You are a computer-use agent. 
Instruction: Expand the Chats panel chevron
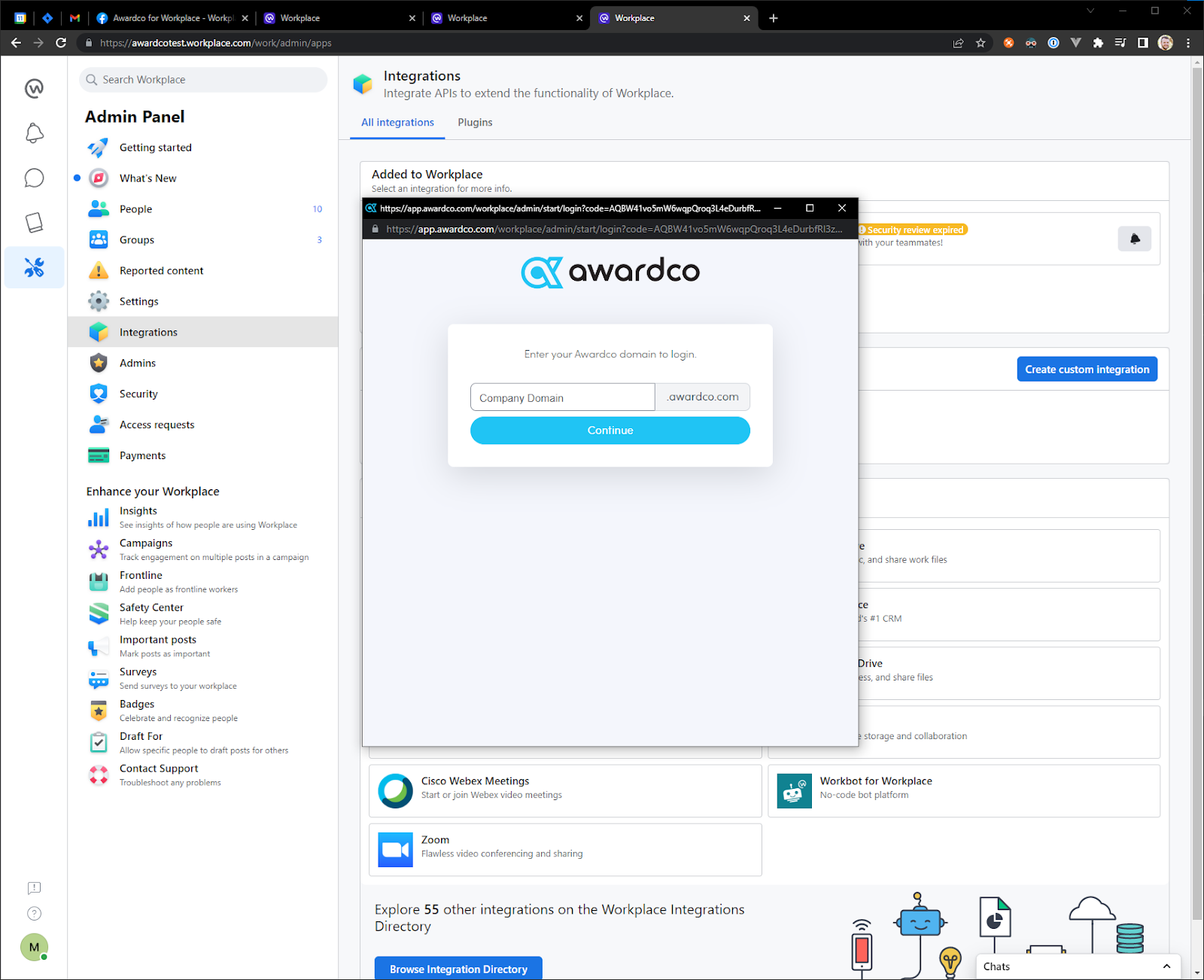1166,966
